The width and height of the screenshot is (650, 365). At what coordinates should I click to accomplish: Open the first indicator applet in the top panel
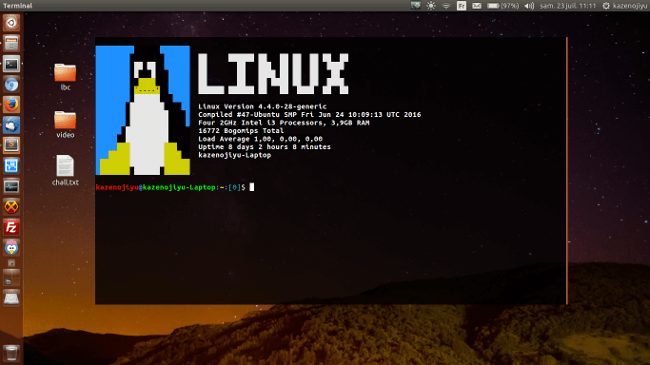pos(415,6)
